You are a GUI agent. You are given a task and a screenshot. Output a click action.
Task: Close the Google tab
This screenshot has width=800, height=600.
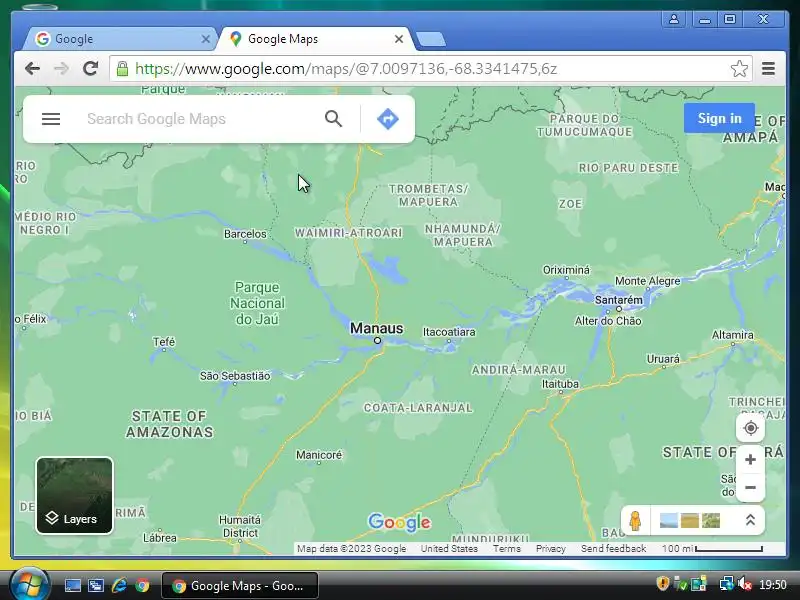pos(206,39)
